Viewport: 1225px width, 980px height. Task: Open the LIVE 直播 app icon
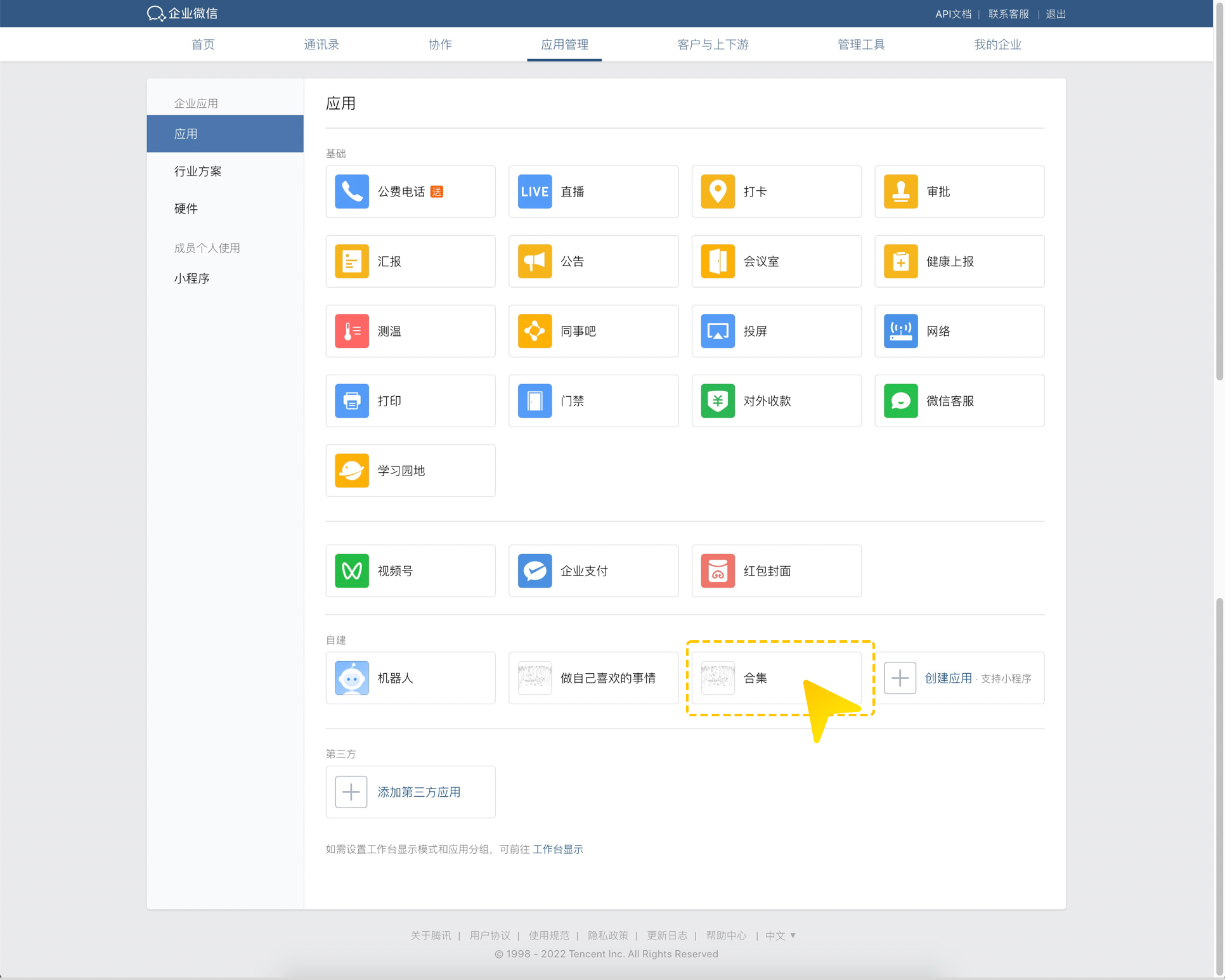(535, 191)
